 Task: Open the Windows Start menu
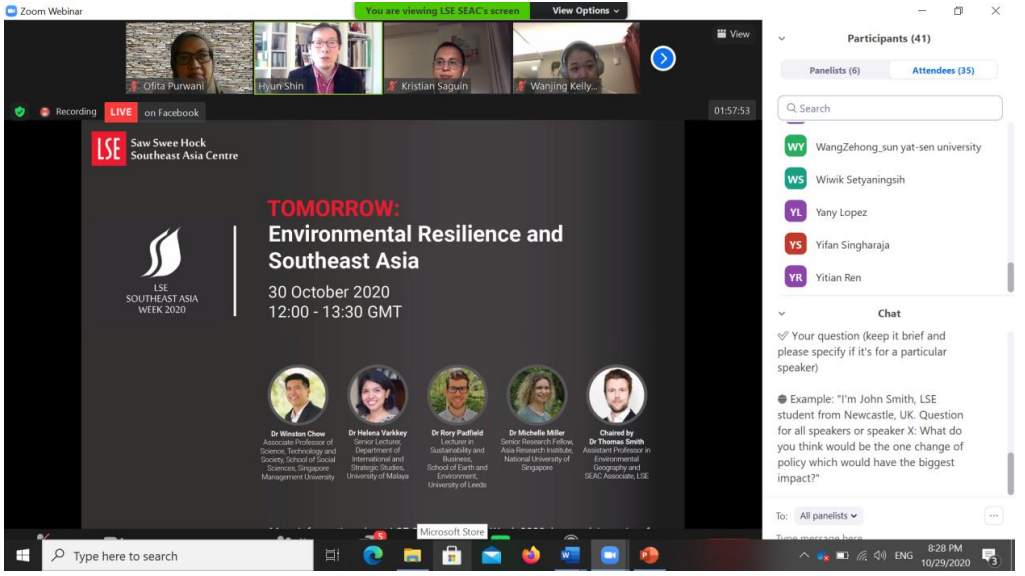click(x=23, y=556)
